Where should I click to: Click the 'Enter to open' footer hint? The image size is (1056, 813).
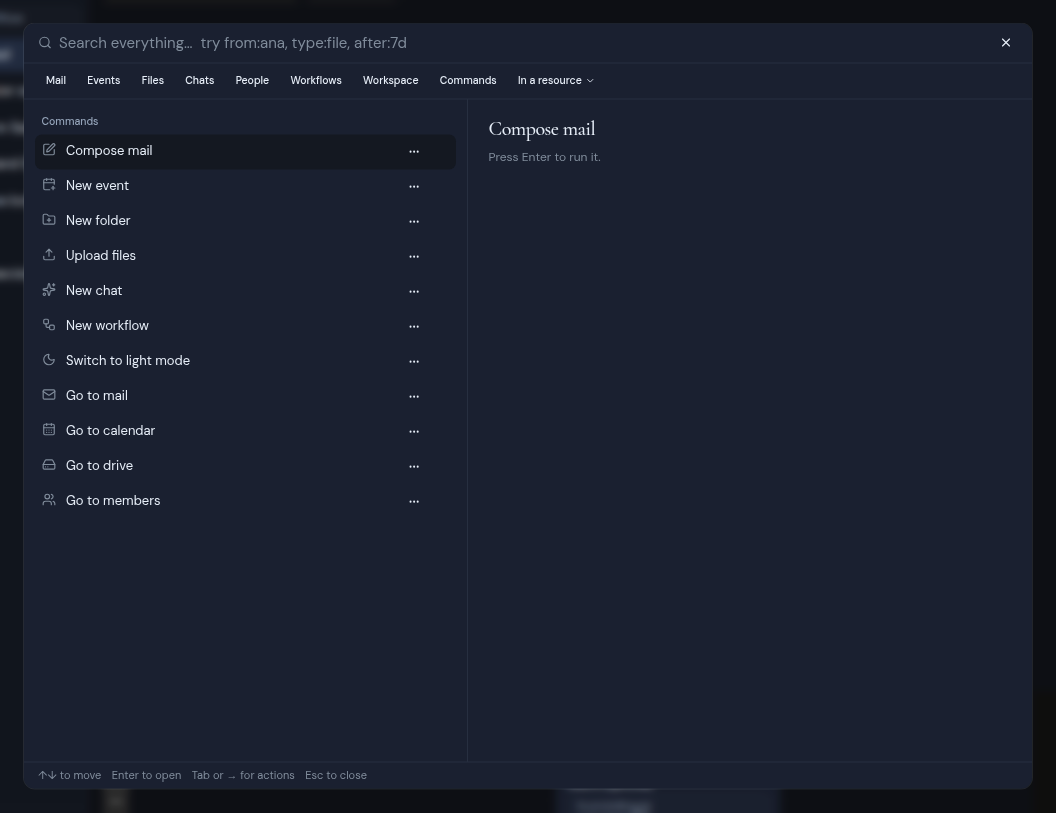click(x=146, y=775)
